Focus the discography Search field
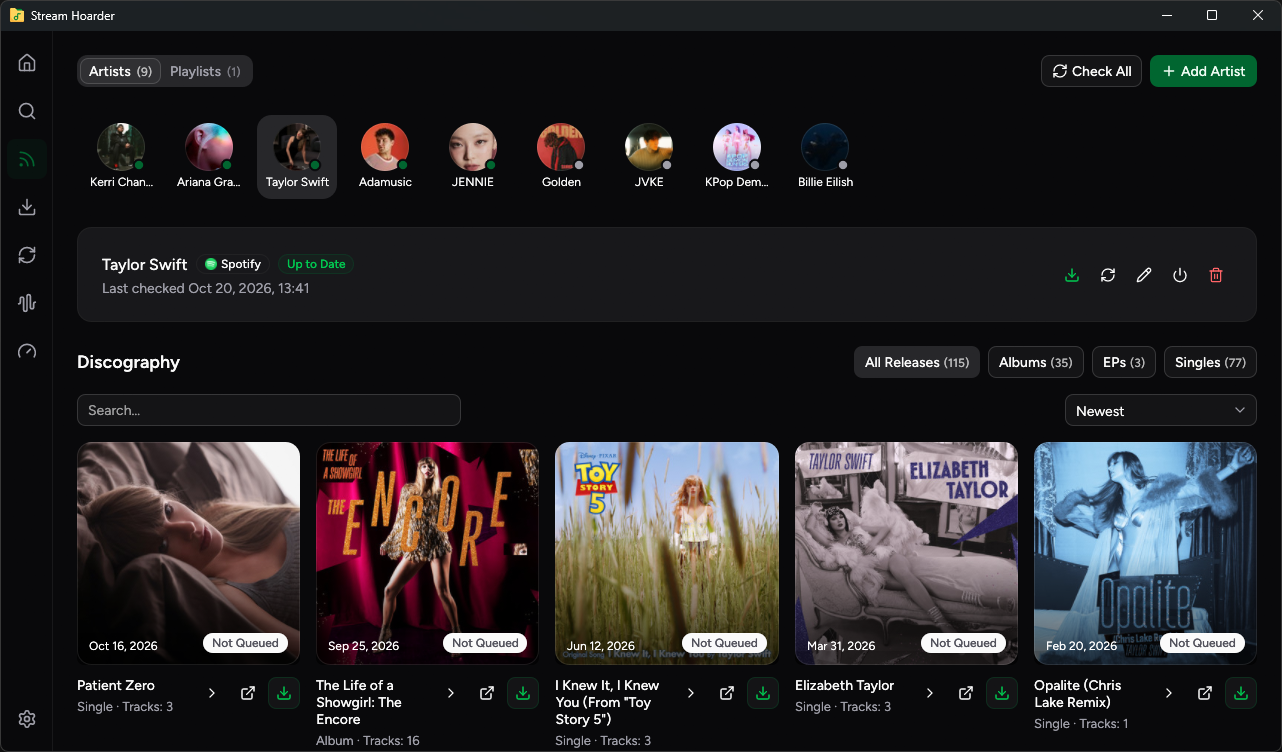1282x752 pixels. click(269, 410)
